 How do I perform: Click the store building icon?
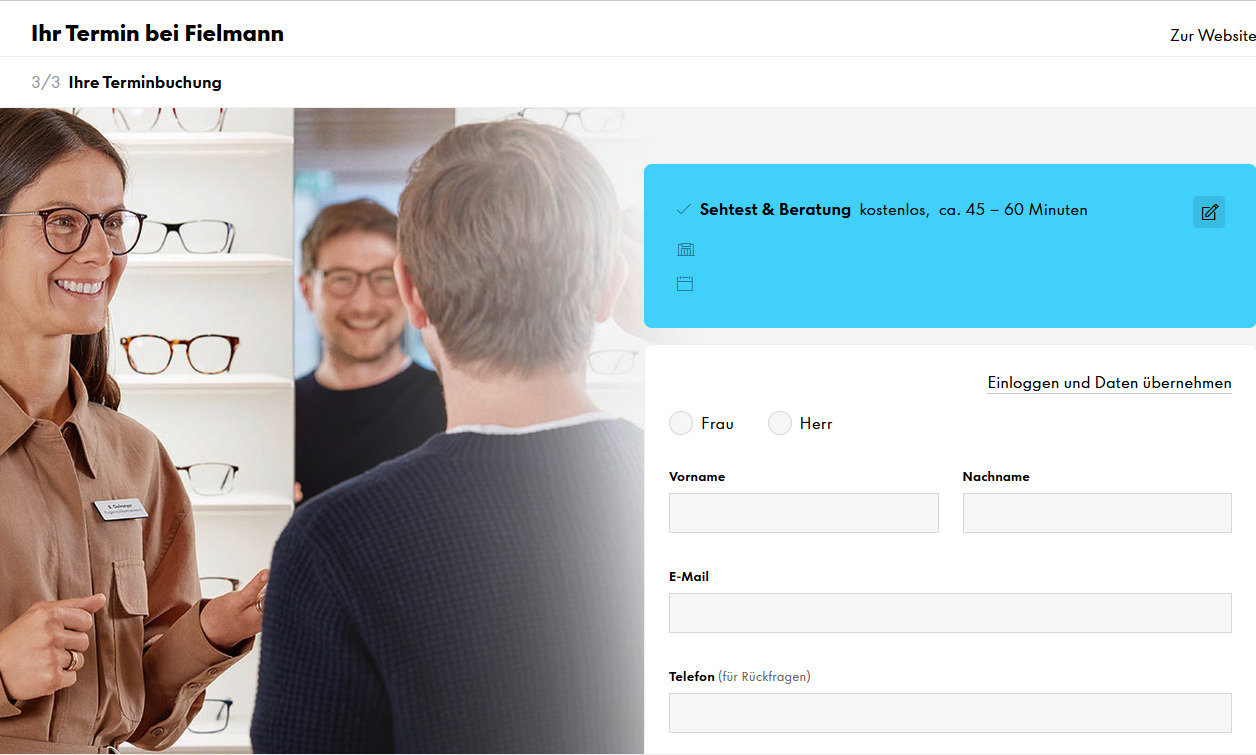[685, 249]
